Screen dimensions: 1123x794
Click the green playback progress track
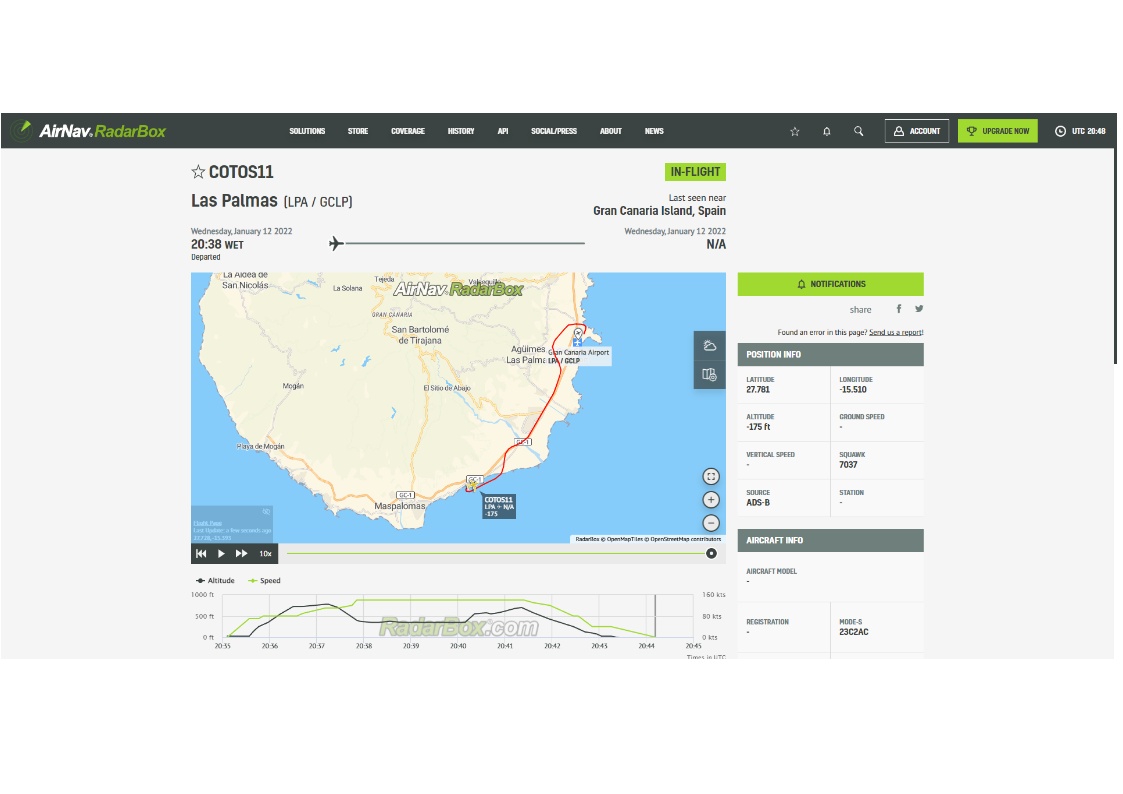click(496, 553)
